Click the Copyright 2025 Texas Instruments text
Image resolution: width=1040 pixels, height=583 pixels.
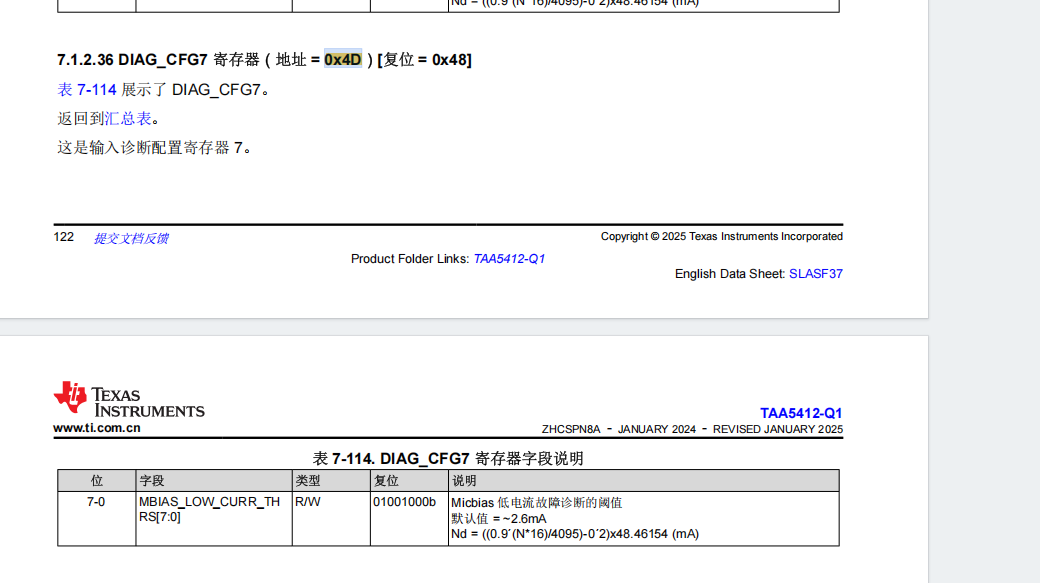(x=722, y=236)
